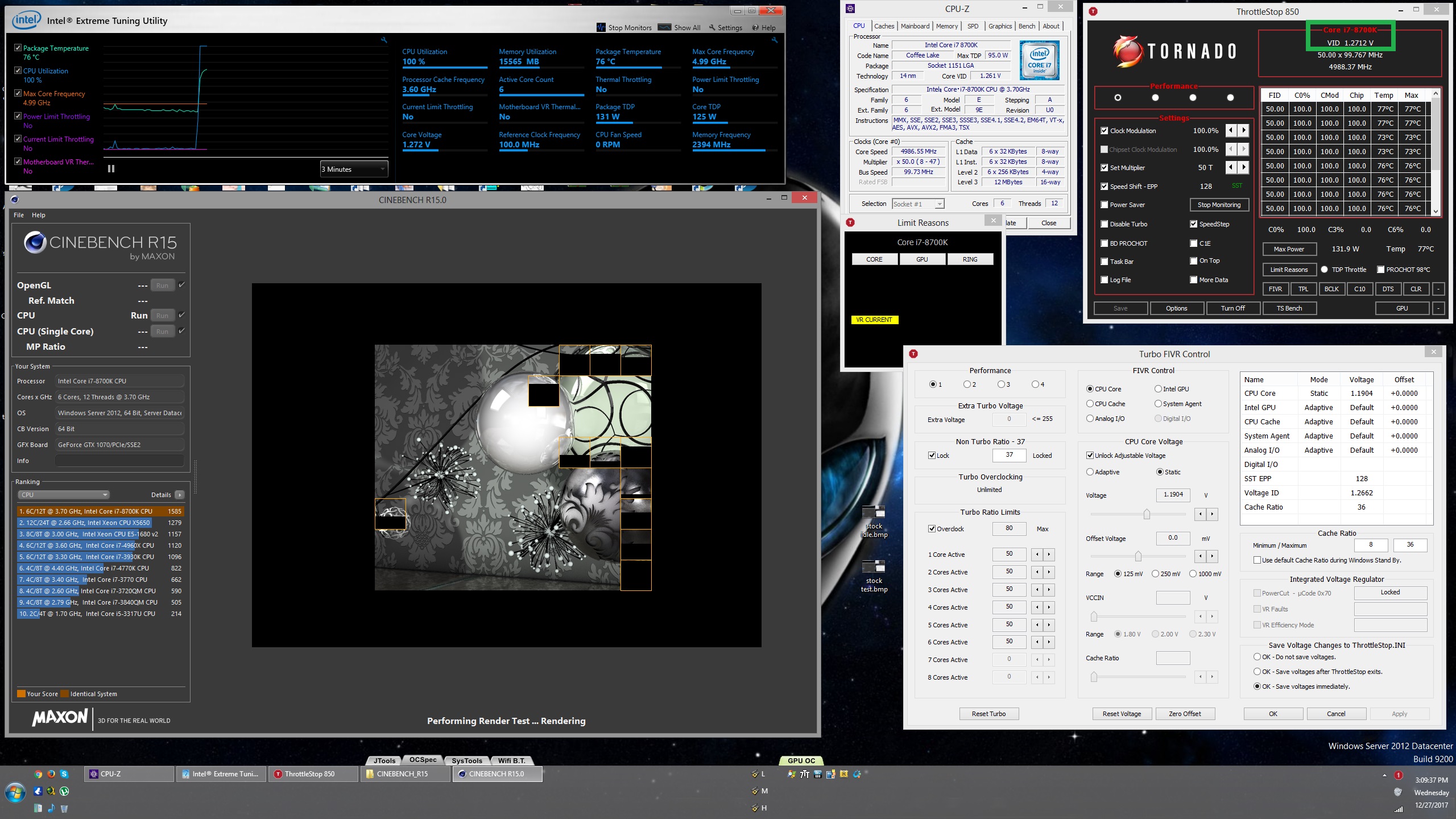Click the Stop Monitoring button in ThrottleStop
Screen dimensions: 1456x819
pyautogui.click(x=1217, y=205)
